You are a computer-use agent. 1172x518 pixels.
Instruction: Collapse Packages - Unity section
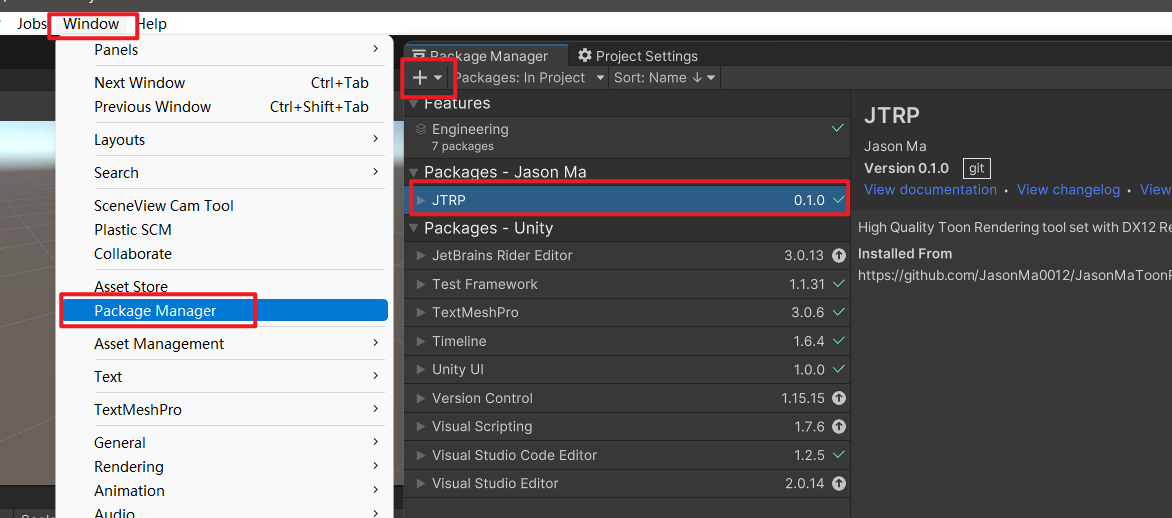(414, 228)
